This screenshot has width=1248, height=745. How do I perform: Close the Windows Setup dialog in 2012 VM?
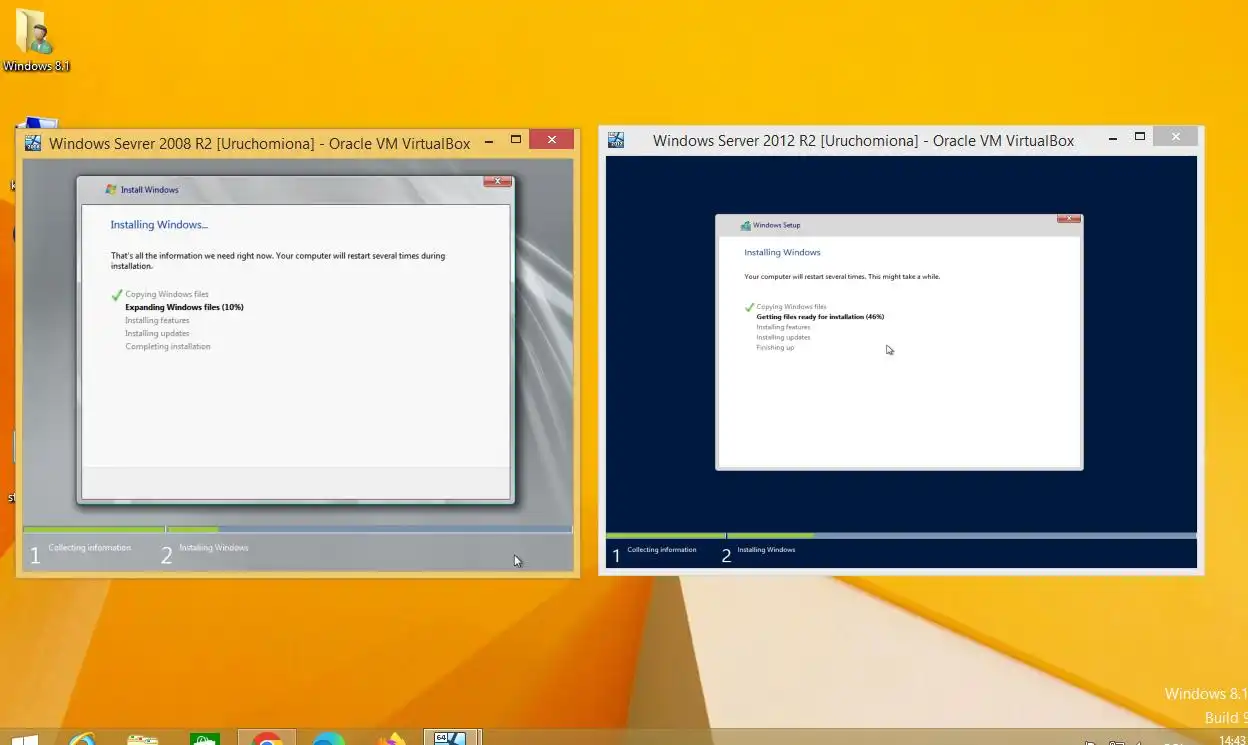coord(1068,218)
